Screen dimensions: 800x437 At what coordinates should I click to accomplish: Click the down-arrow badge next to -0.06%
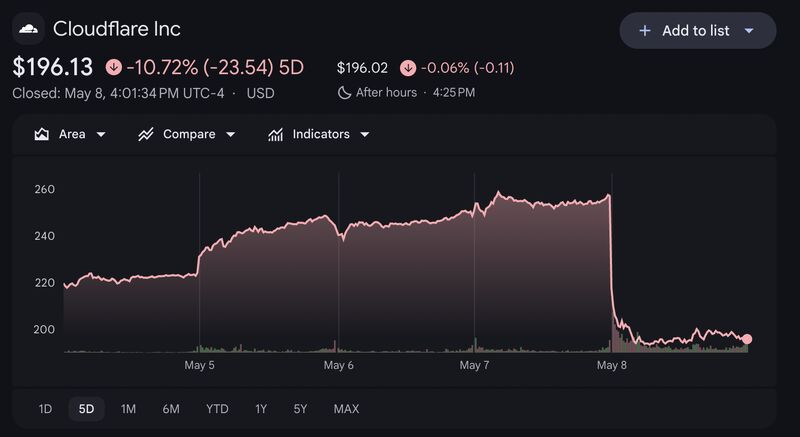coord(408,68)
